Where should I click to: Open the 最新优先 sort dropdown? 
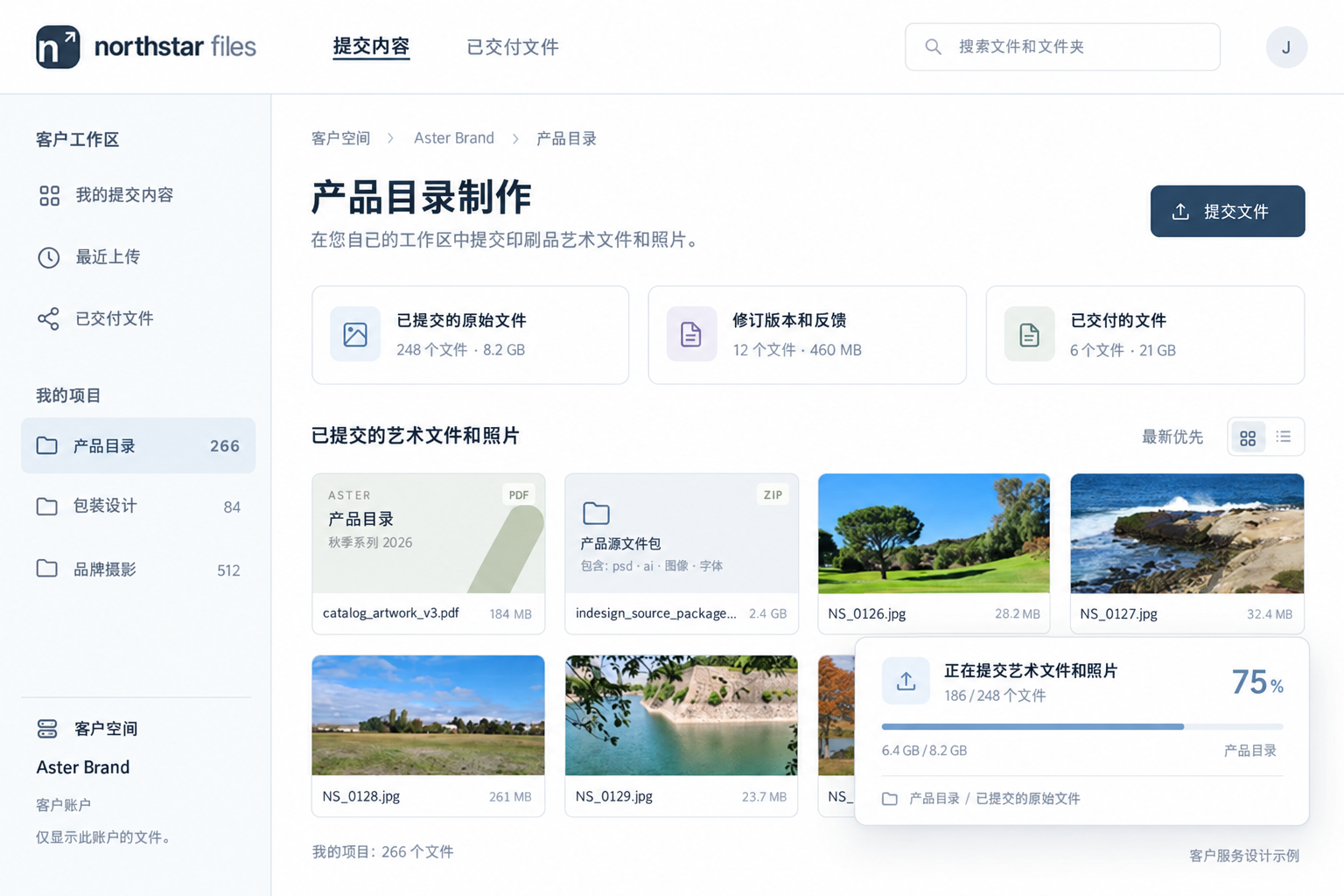[x=1172, y=437]
